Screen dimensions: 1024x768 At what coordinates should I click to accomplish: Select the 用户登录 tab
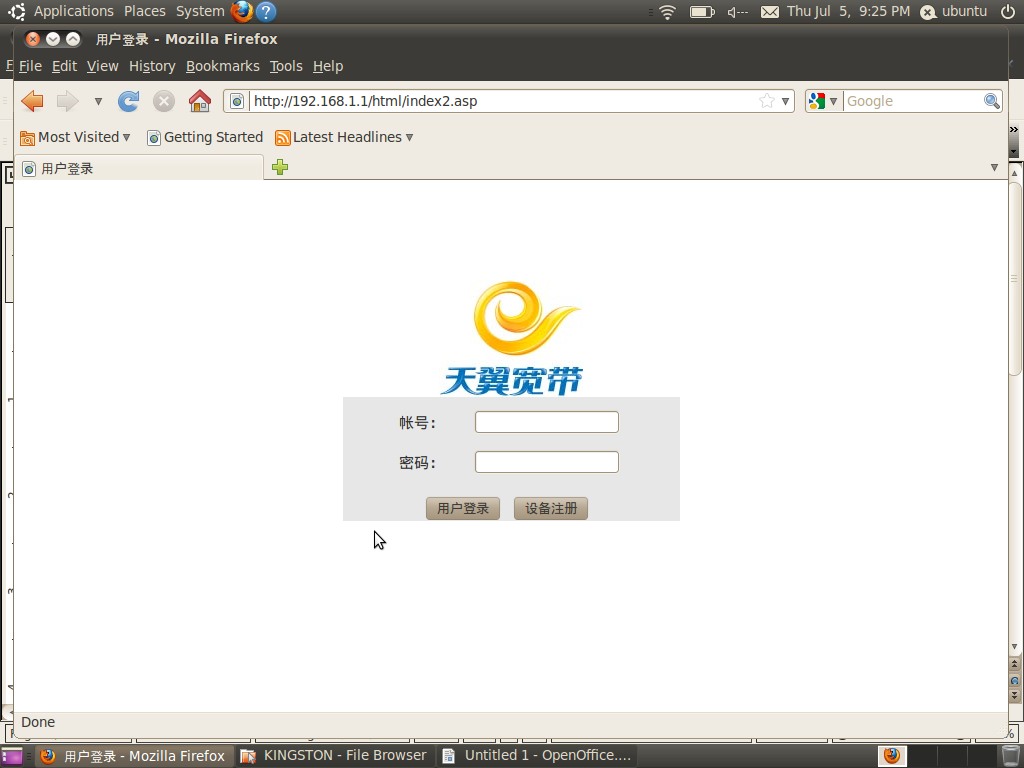coord(138,168)
